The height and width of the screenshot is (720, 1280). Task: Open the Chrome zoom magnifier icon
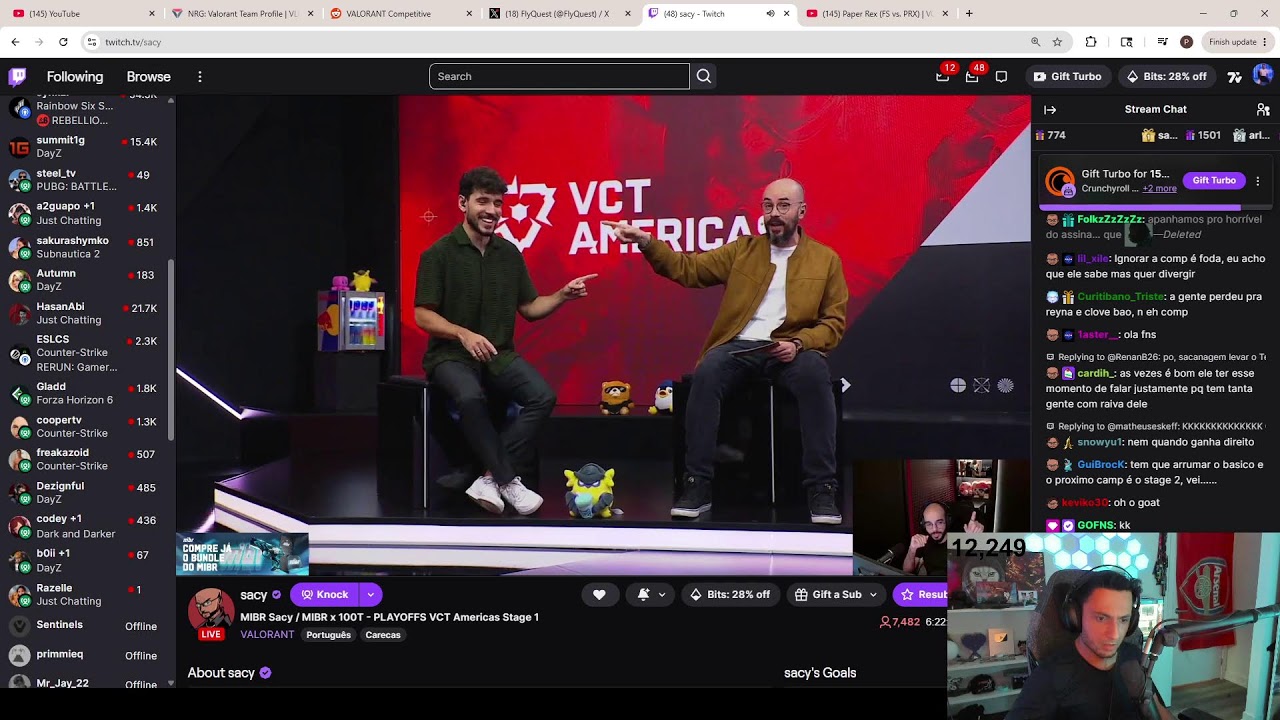click(x=1035, y=42)
